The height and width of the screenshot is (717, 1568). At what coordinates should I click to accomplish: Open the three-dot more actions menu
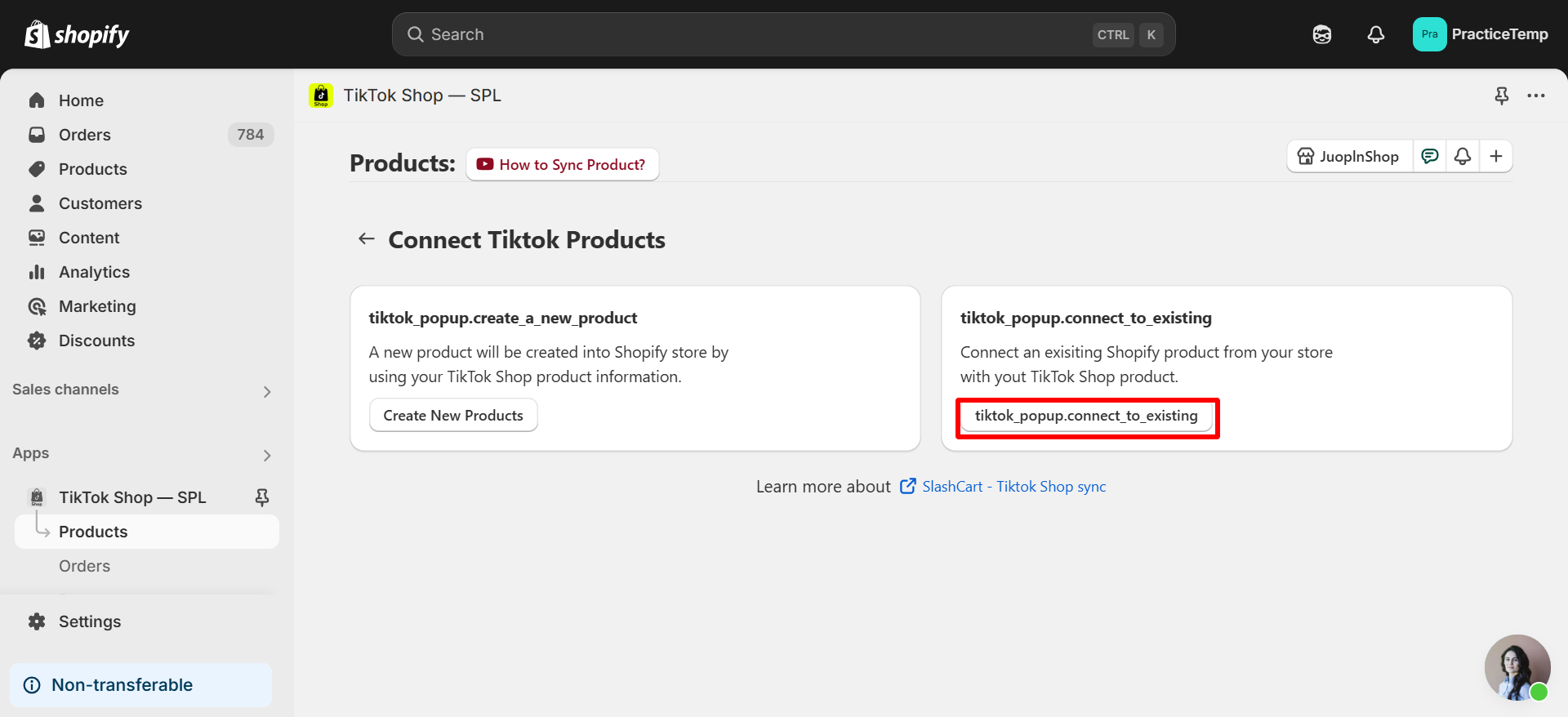pos(1536,96)
